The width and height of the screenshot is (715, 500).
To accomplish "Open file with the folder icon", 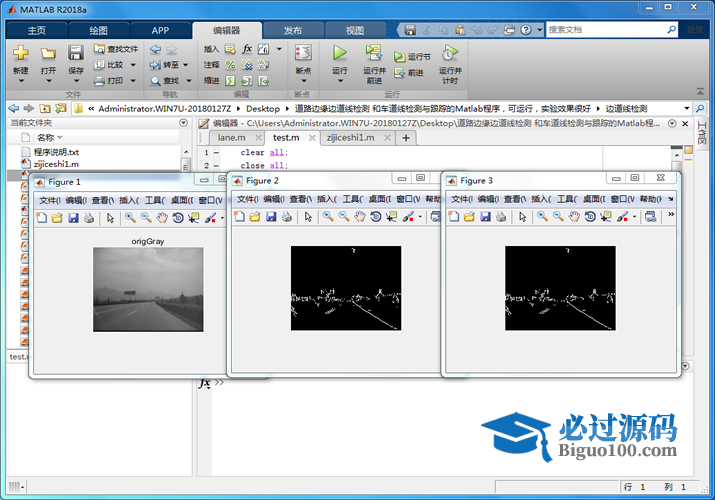I will (x=48, y=53).
